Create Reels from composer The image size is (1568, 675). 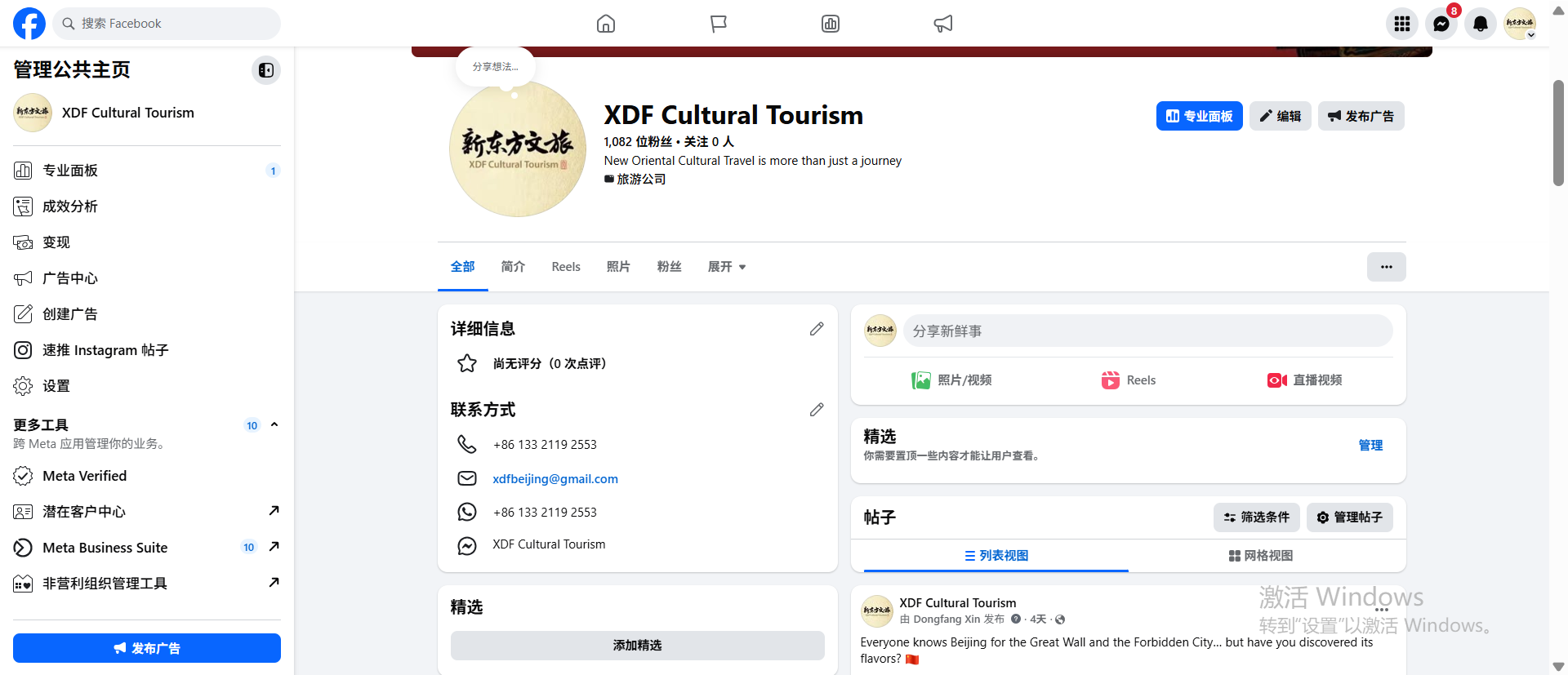(x=1129, y=380)
